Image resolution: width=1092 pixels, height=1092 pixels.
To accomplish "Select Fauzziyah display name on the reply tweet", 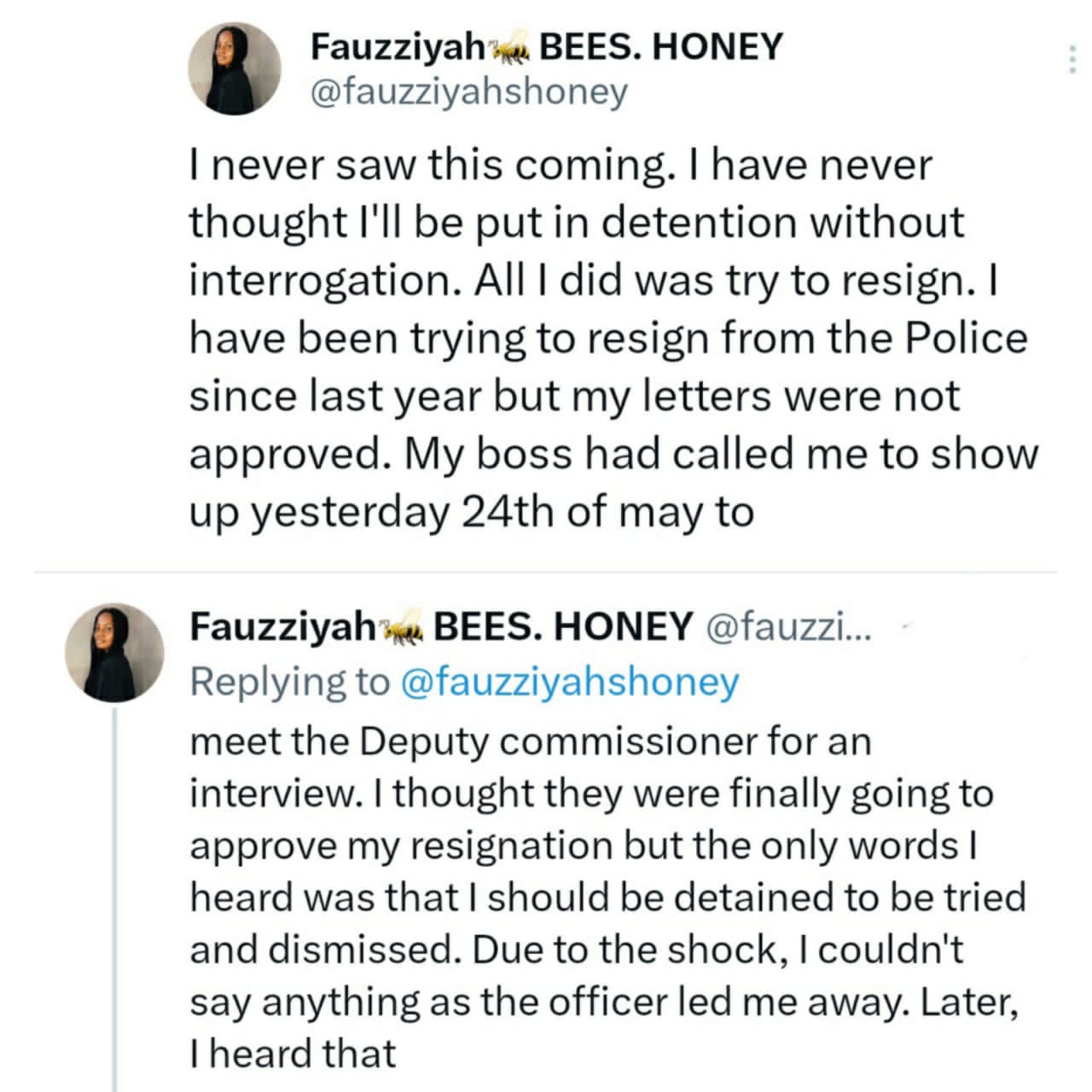I will (x=282, y=627).
